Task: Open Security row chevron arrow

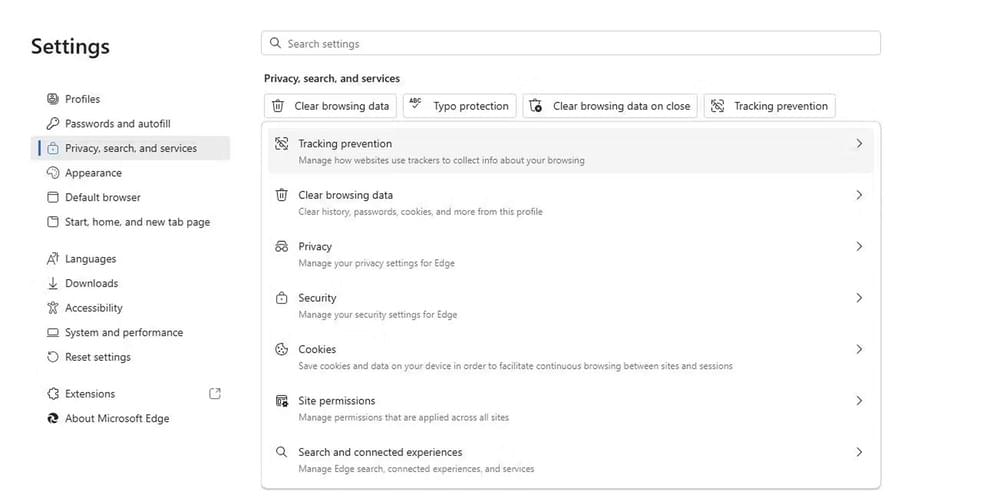Action: pyautogui.click(x=859, y=298)
